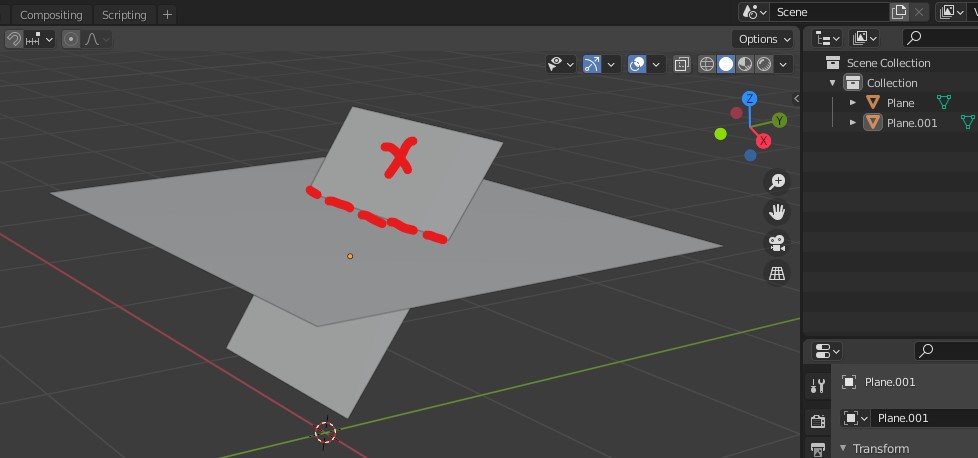Select wireframe viewport shading
The height and width of the screenshot is (458, 978).
point(707,64)
